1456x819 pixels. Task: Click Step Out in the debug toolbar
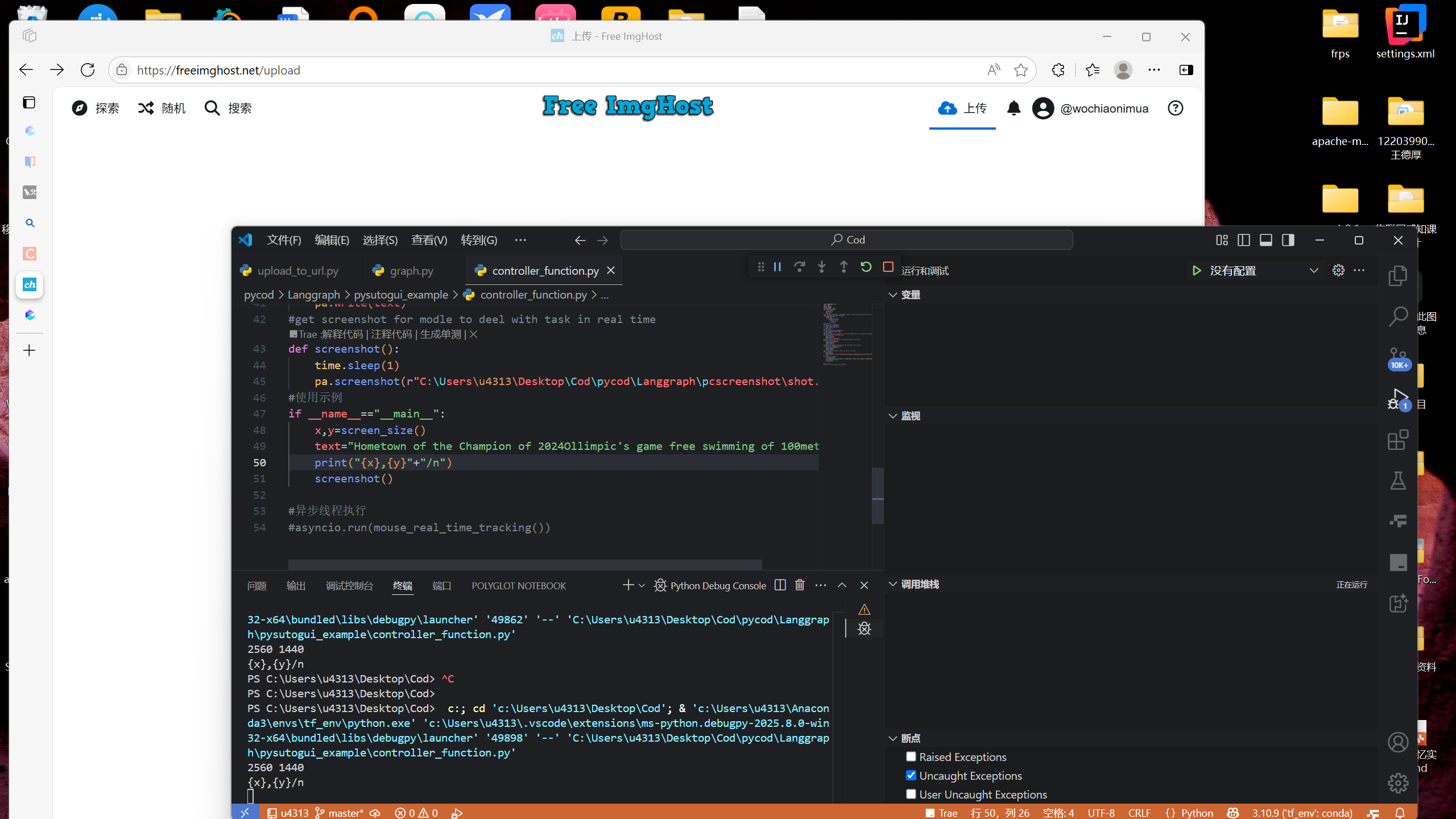pyautogui.click(x=844, y=267)
